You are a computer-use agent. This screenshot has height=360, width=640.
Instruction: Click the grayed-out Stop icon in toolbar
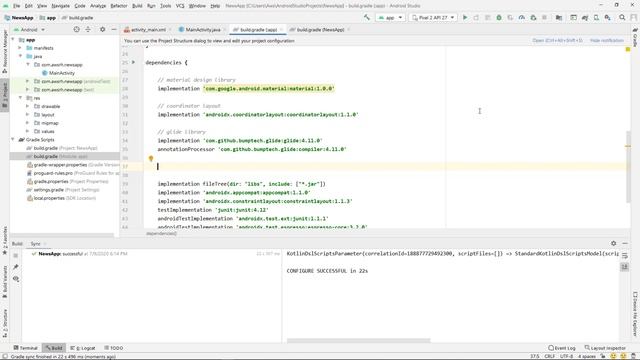point(544,18)
